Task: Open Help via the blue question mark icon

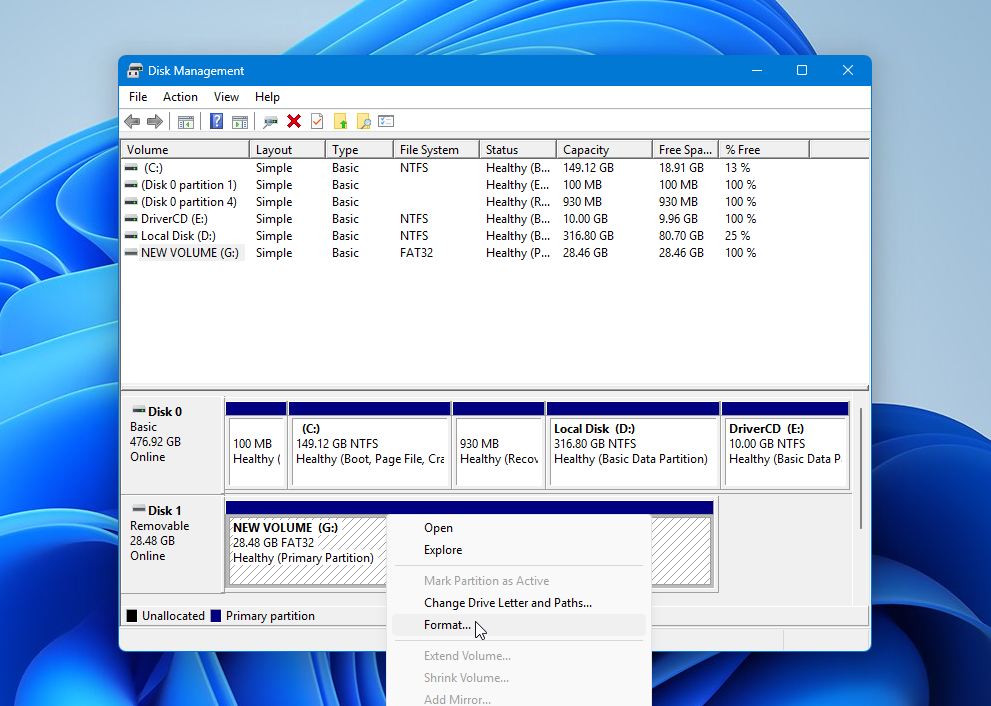Action: (216, 121)
